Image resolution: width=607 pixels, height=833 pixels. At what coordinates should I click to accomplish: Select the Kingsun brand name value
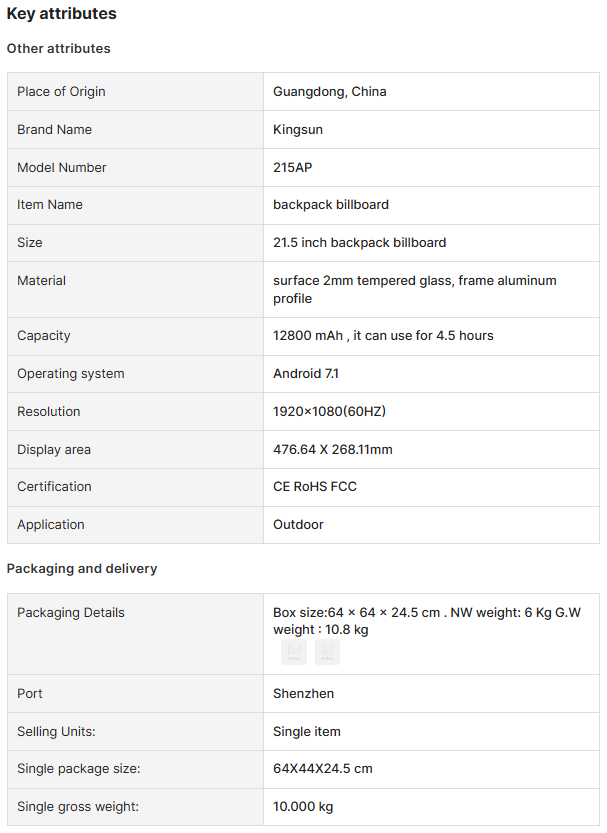(x=298, y=130)
